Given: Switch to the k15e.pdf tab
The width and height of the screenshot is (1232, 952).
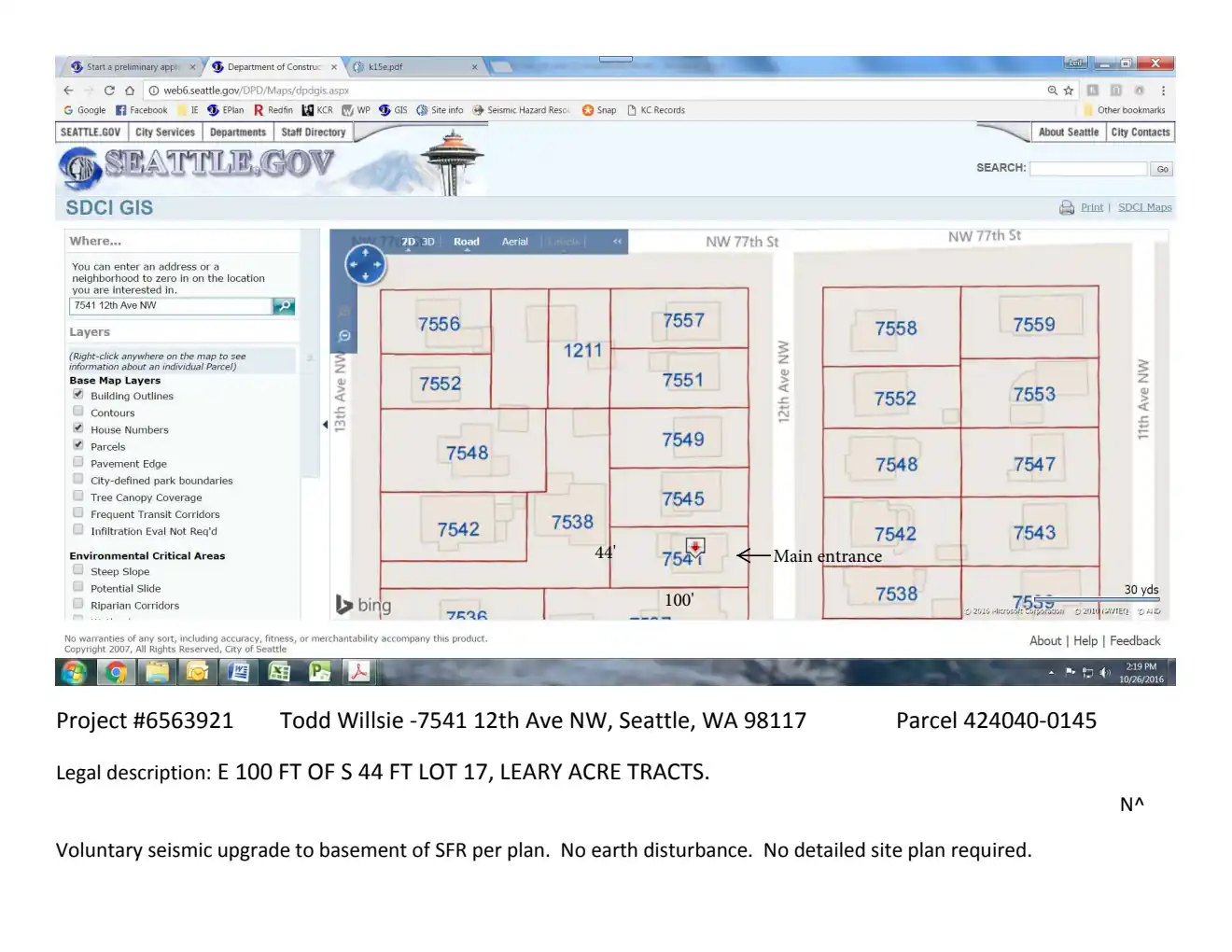Looking at the screenshot, I should pyautogui.click(x=414, y=67).
